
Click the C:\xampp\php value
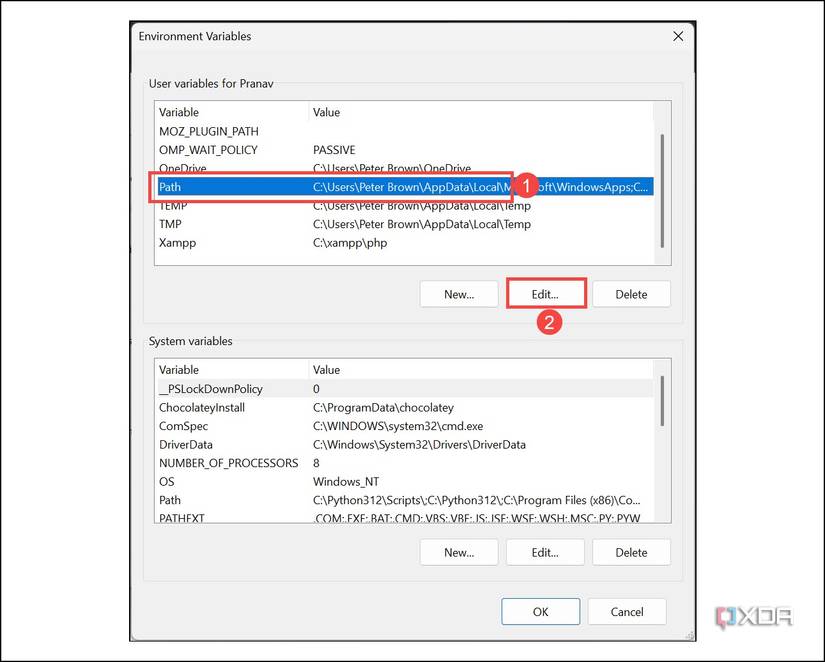click(350, 243)
